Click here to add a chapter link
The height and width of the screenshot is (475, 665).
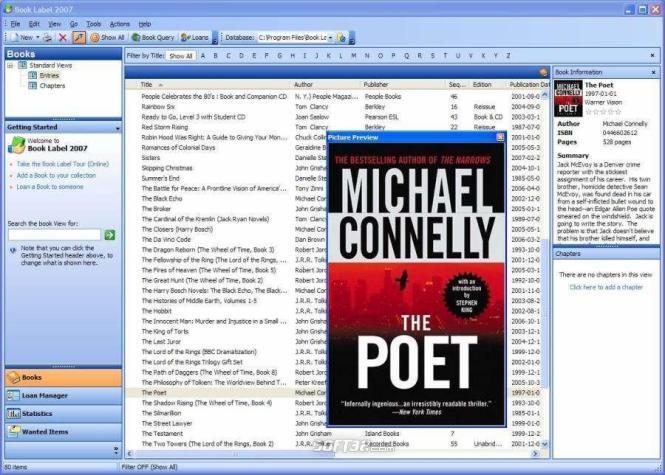click(606, 288)
